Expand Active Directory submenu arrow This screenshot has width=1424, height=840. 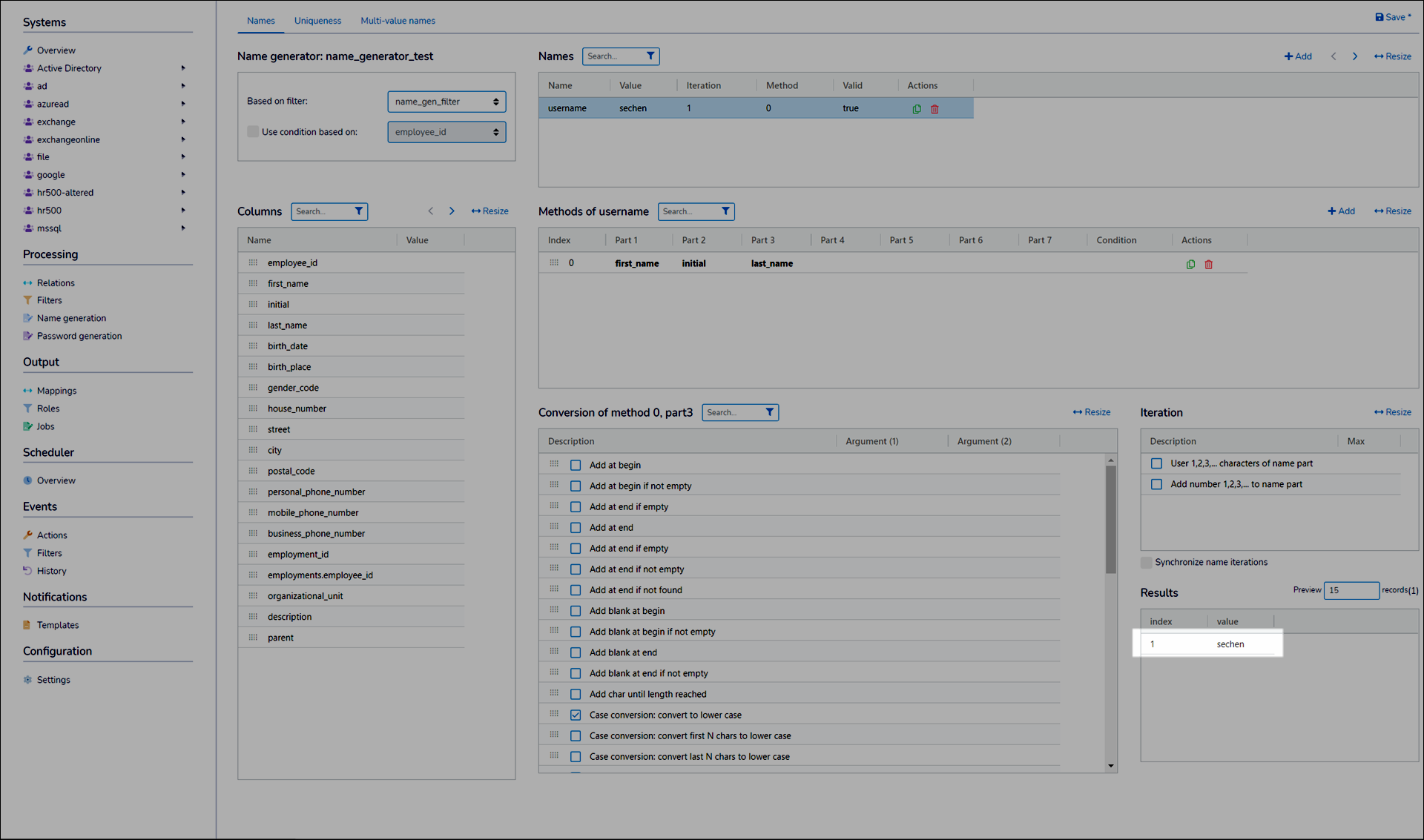(183, 68)
